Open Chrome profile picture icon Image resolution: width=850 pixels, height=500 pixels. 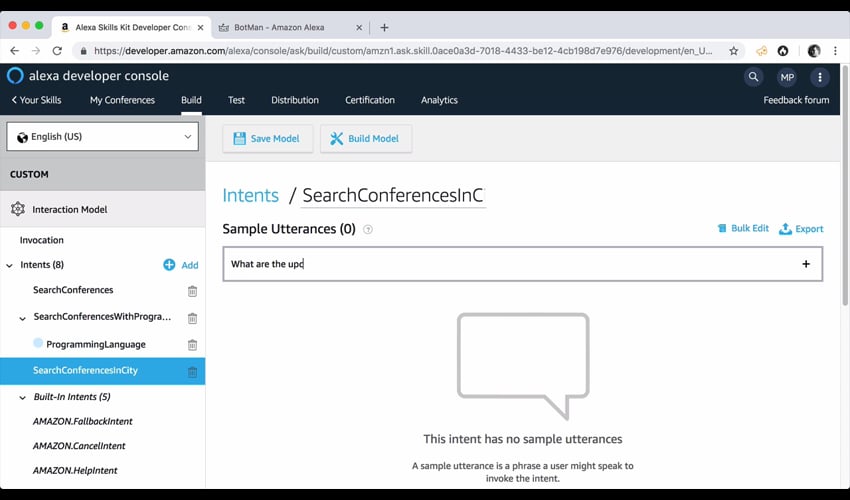point(814,51)
